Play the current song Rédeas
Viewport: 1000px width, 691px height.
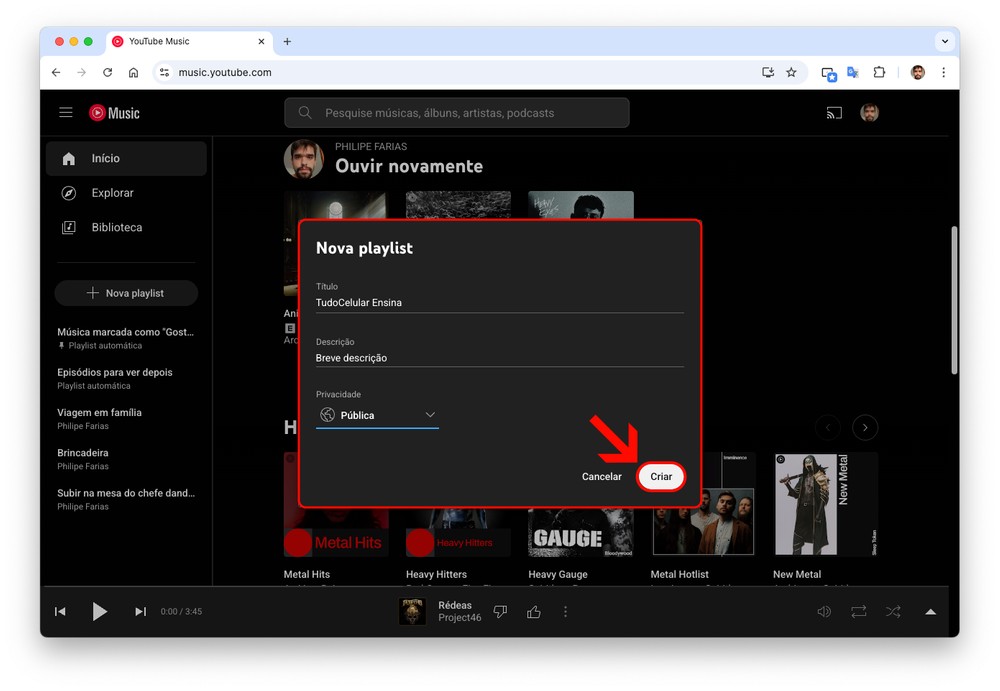click(x=99, y=612)
